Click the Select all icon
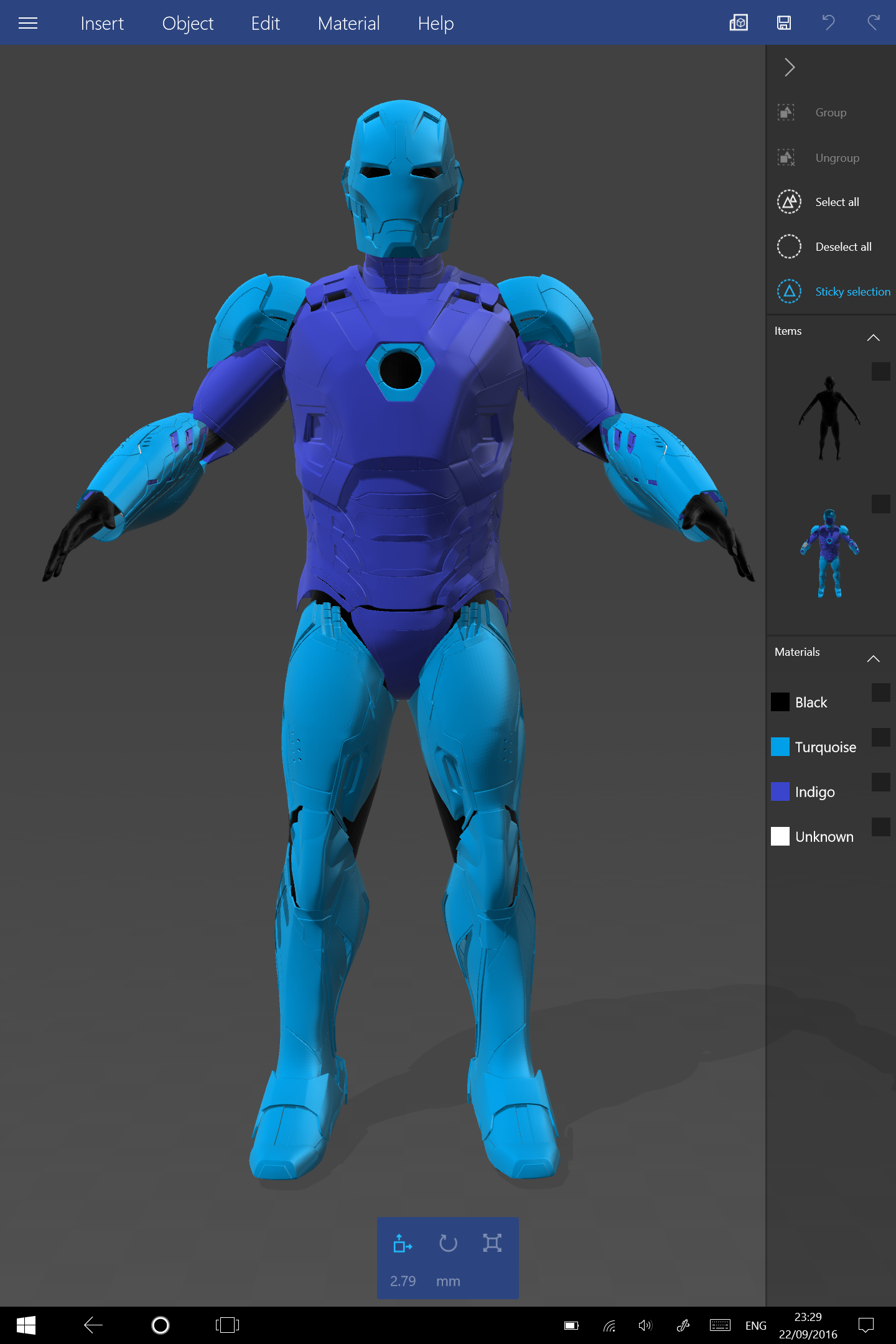Viewport: 896px width, 1344px height. (x=789, y=202)
